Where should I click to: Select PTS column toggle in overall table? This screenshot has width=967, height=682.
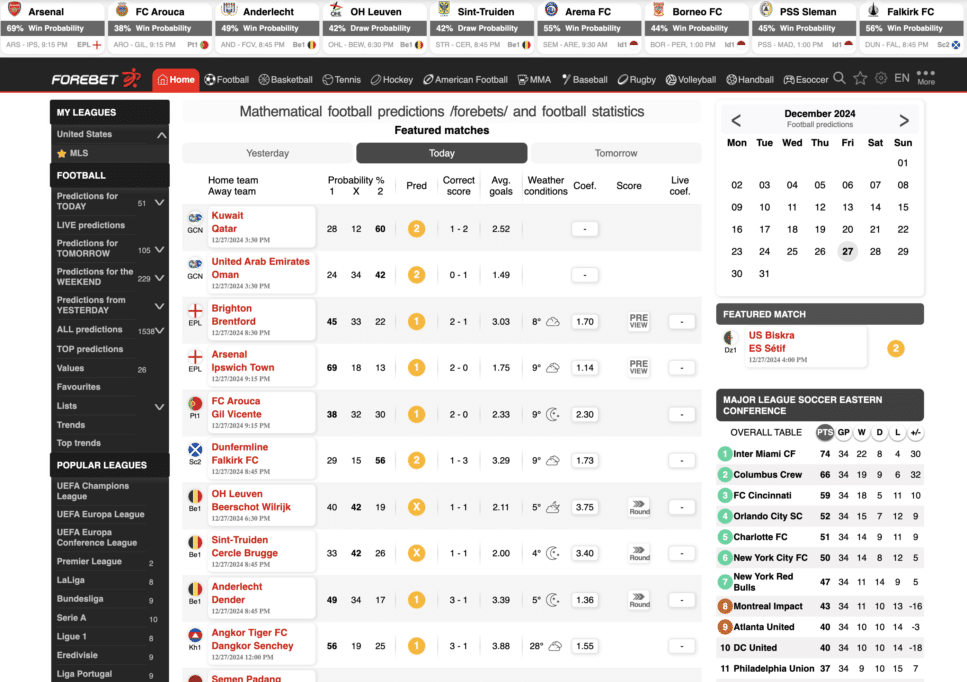[825, 432]
